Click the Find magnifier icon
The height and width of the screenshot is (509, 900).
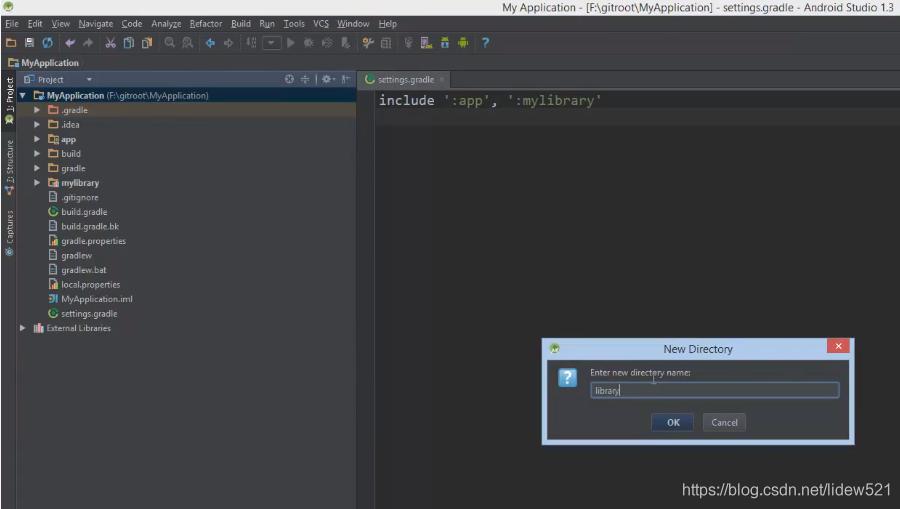click(169, 43)
